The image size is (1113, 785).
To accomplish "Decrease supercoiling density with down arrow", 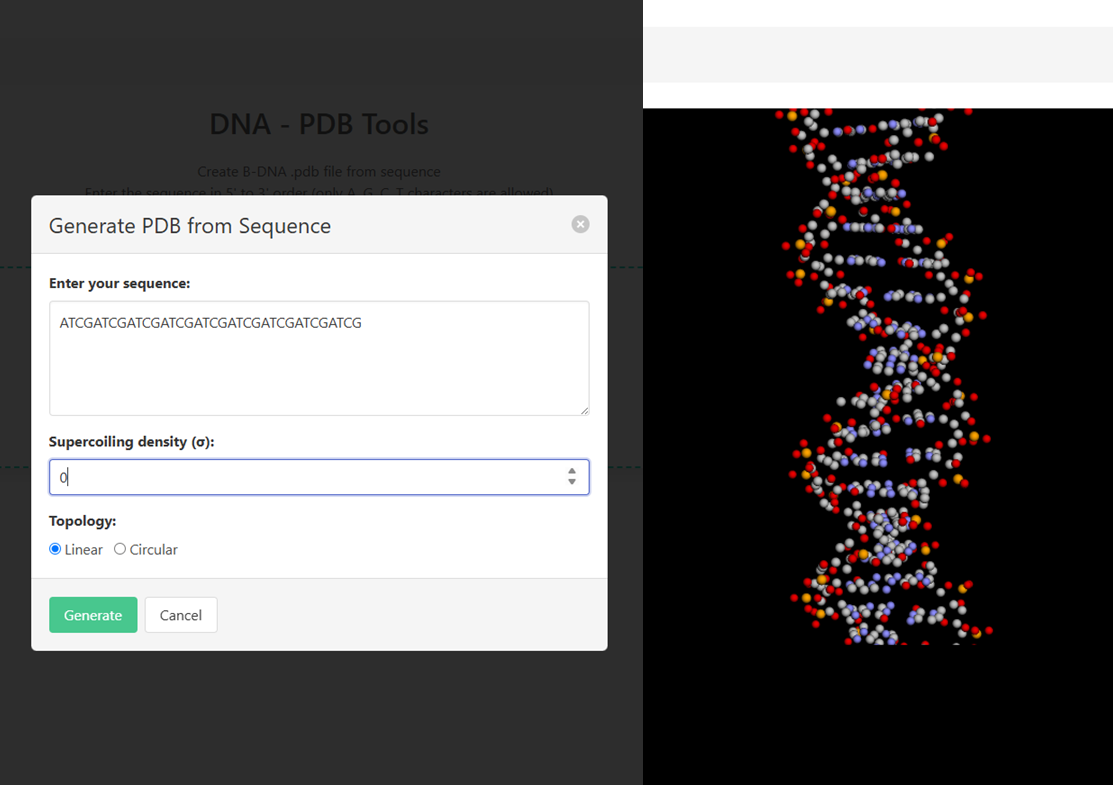I will [572, 483].
